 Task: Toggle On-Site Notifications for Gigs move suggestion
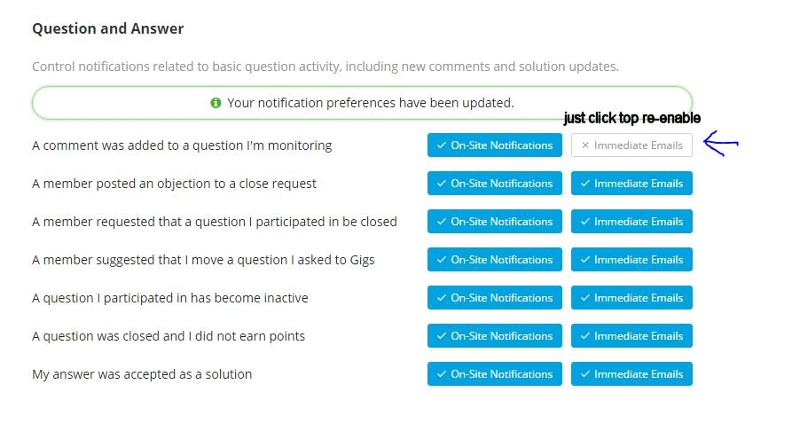pos(494,259)
